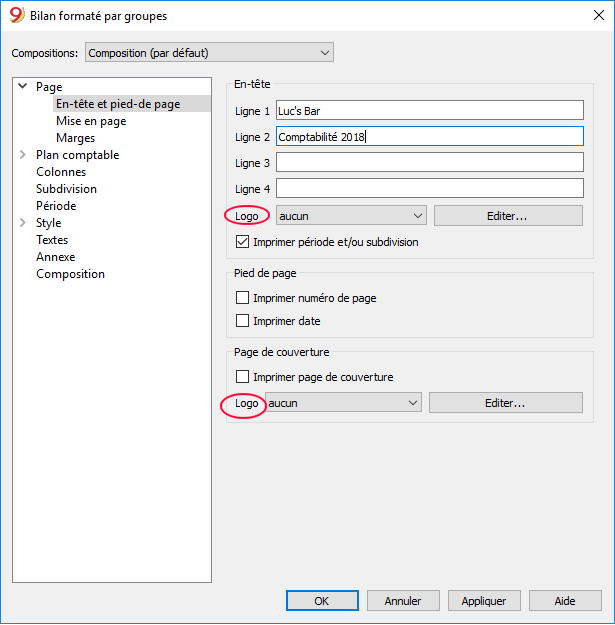Click the Aide button
This screenshot has height=625, width=615.
pos(565,601)
